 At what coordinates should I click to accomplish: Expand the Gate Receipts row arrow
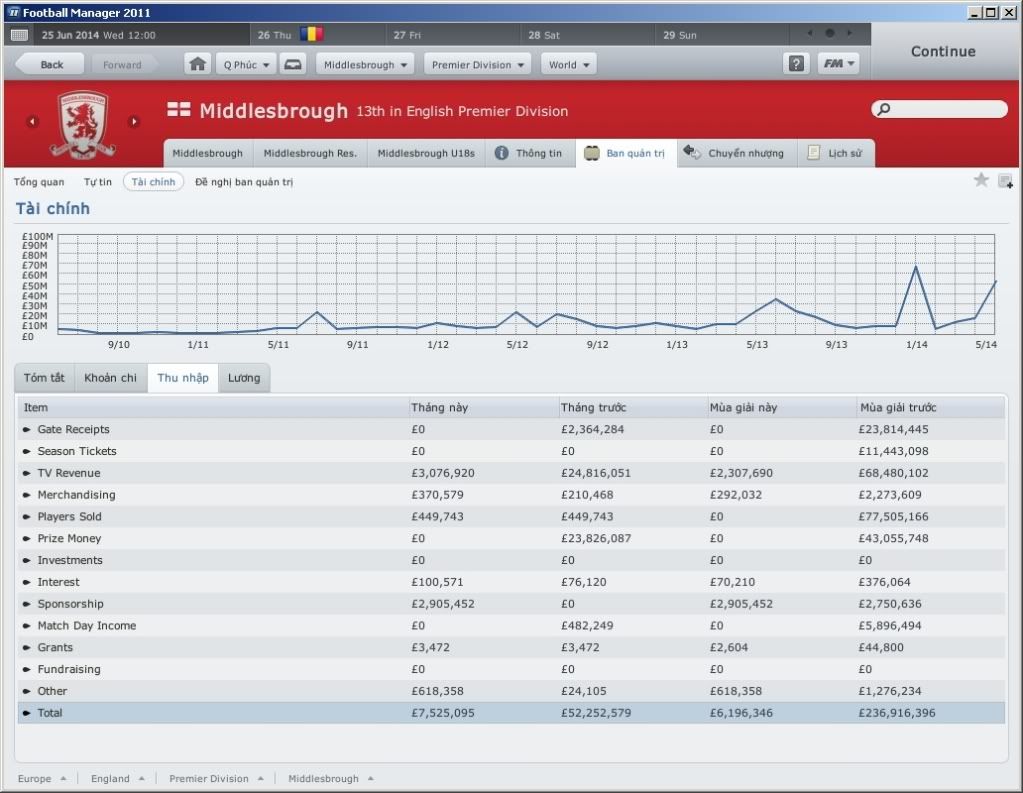tap(27, 429)
